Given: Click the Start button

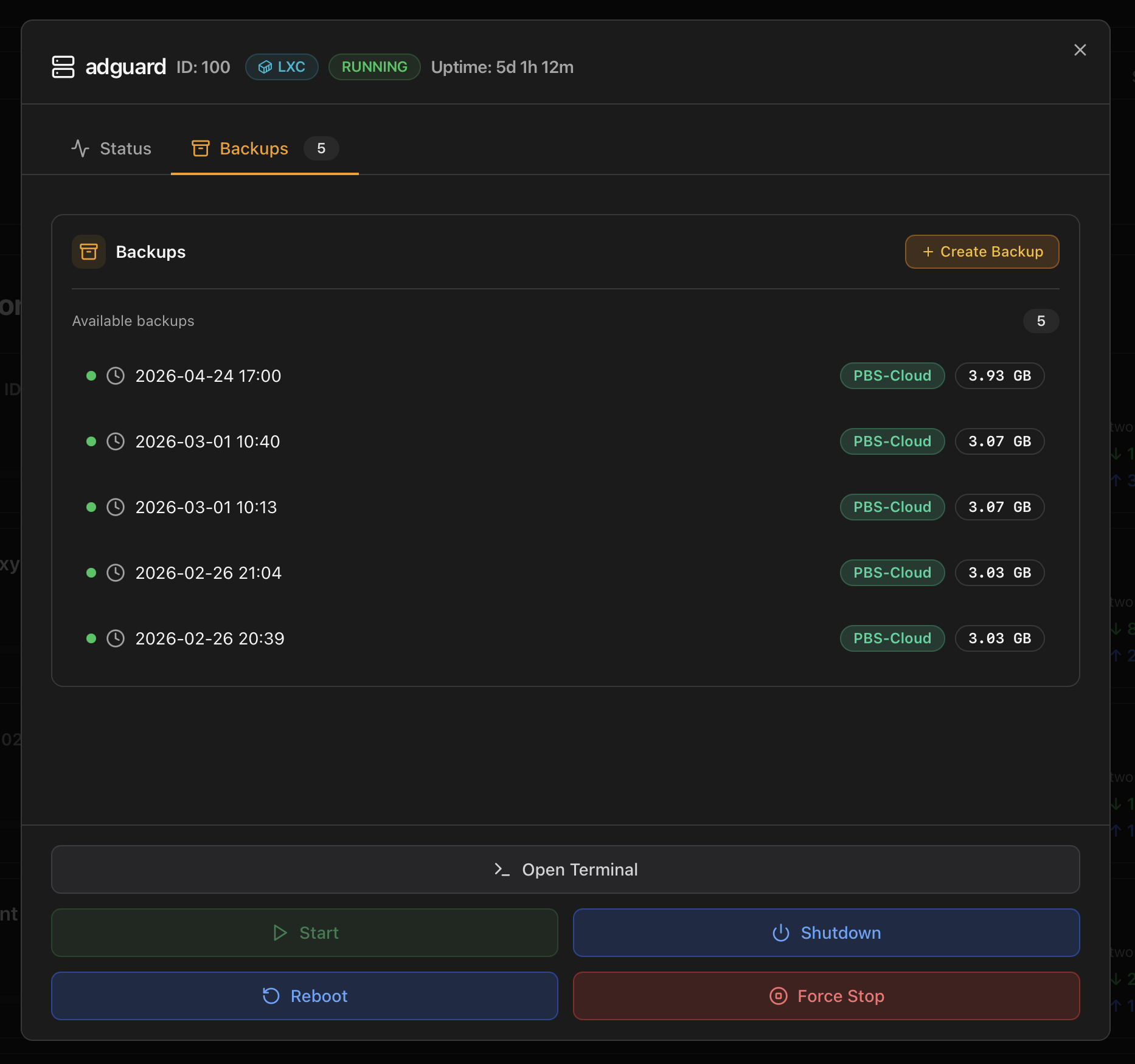Looking at the screenshot, I should point(305,933).
